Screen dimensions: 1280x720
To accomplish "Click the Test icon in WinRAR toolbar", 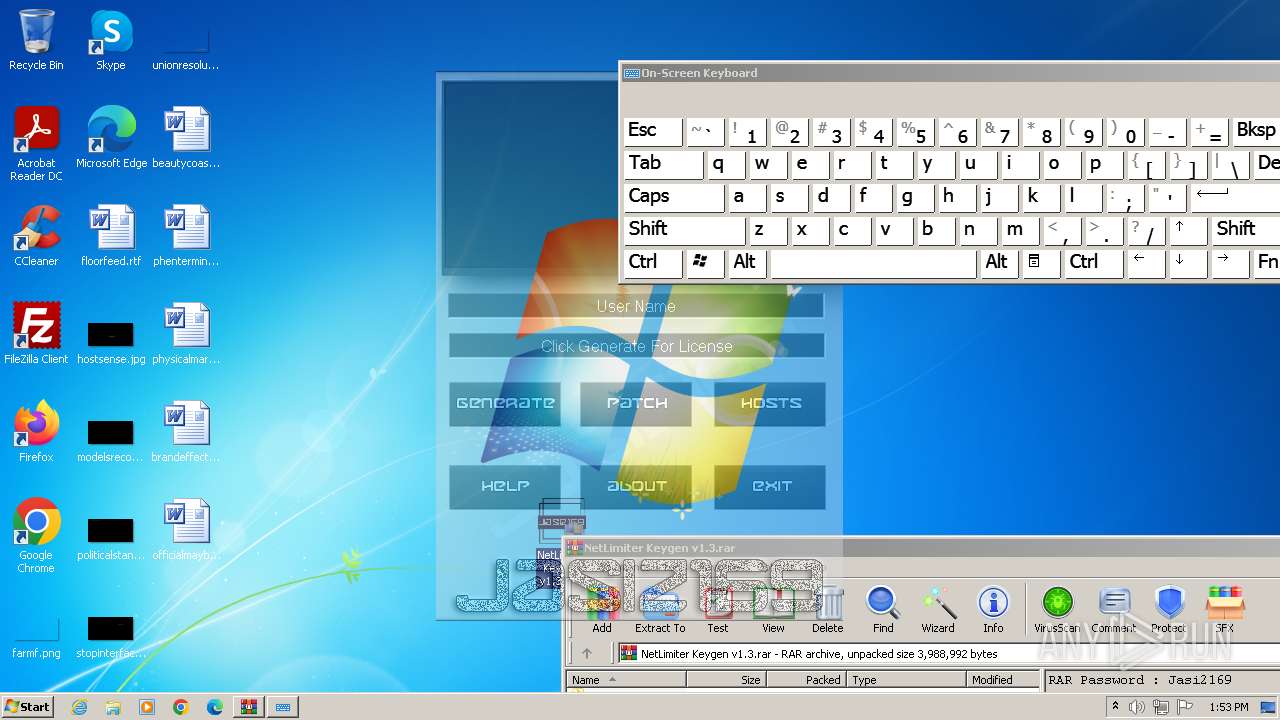I will point(718,609).
